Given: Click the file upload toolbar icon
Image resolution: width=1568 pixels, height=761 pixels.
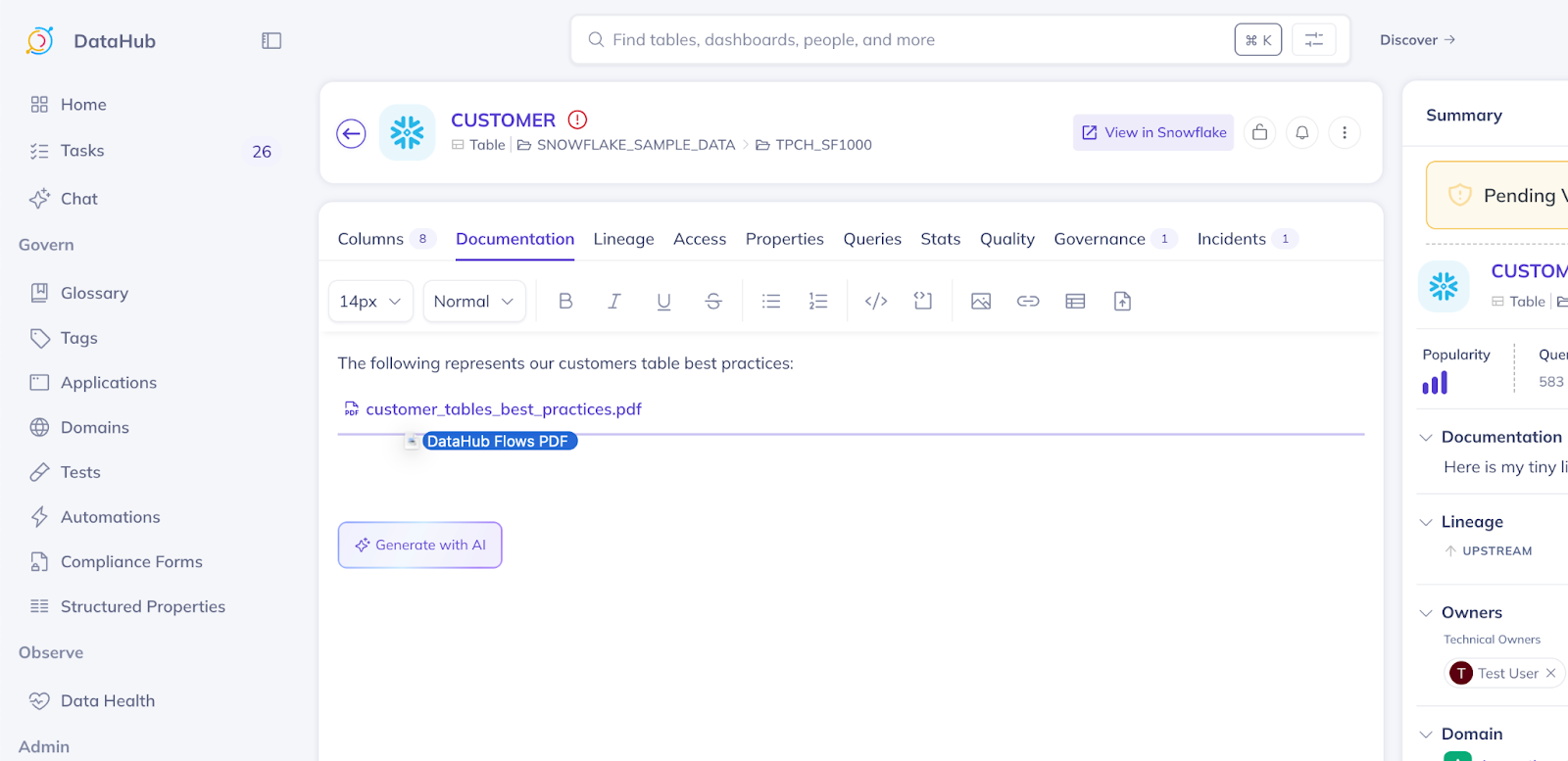Looking at the screenshot, I should [1123, 301].
